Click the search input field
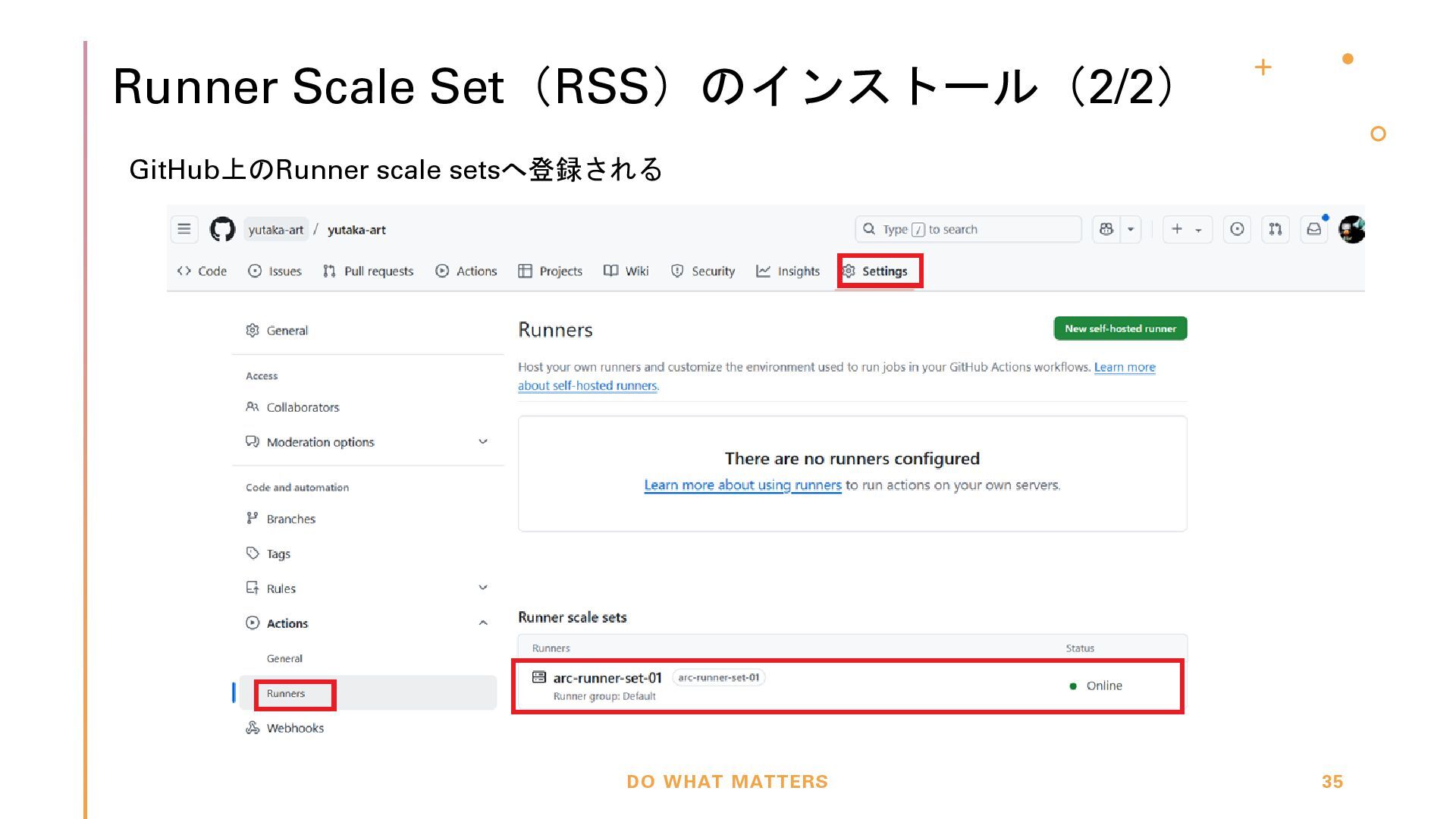1456x819 pixels. click(968, 229)
